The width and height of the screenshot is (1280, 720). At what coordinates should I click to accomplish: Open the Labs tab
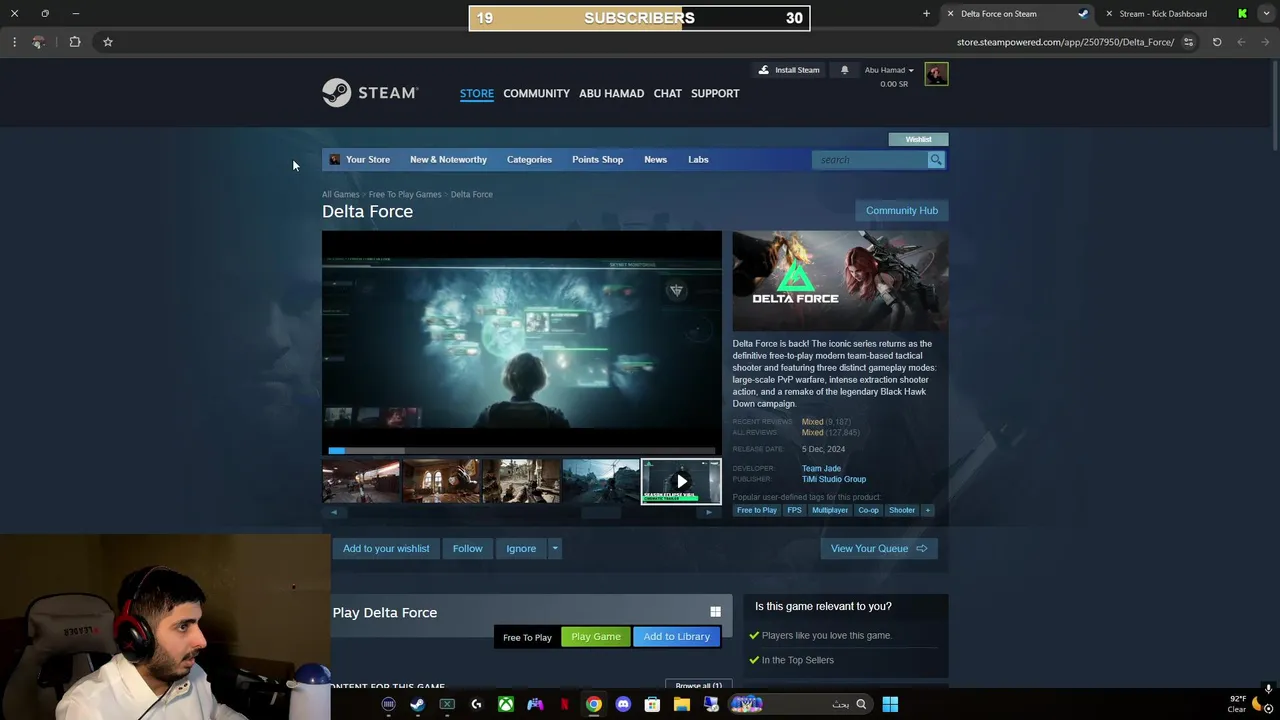tap(698, 160)
